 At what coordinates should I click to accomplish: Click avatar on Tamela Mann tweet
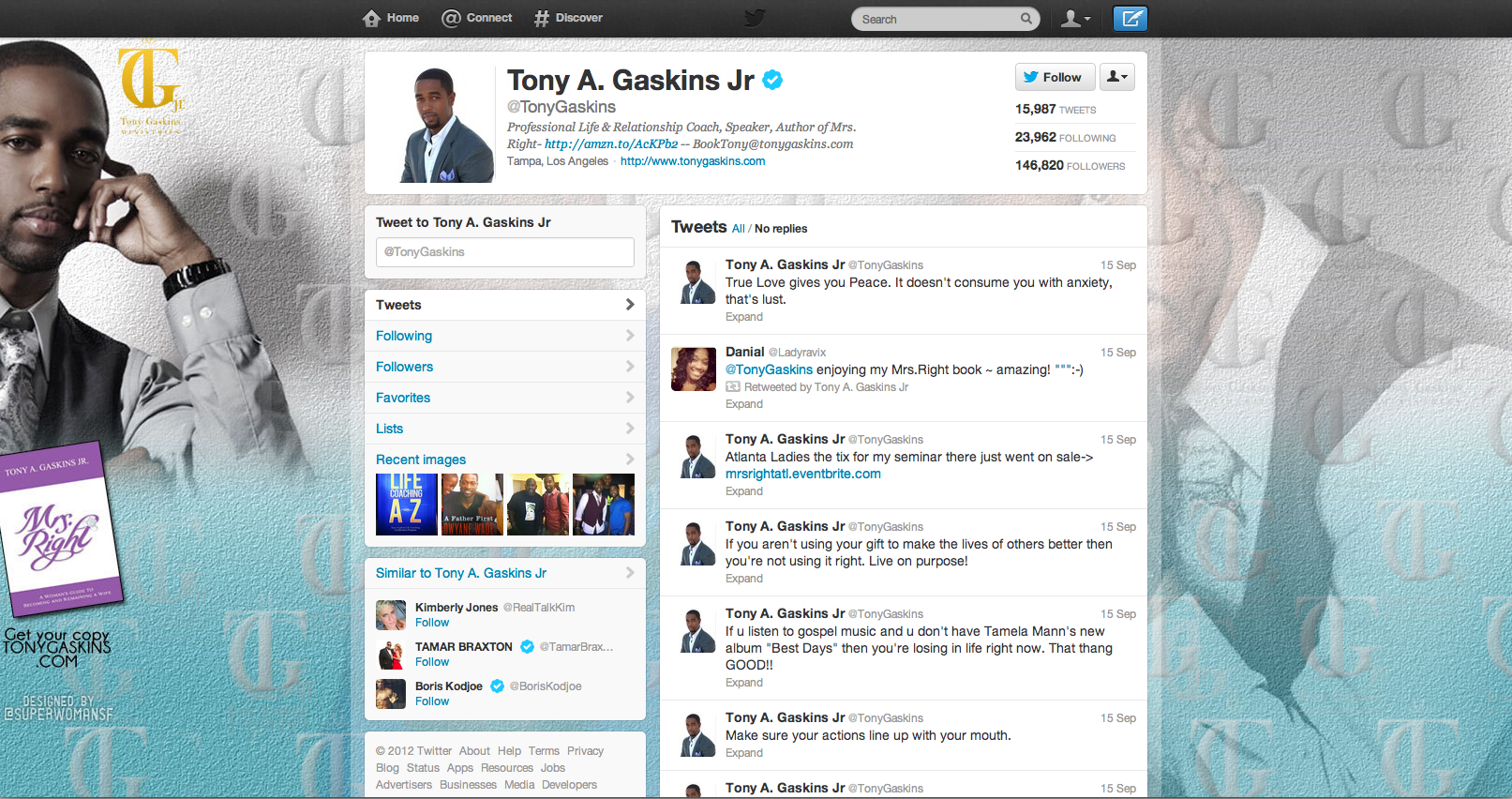click(694, 630)
